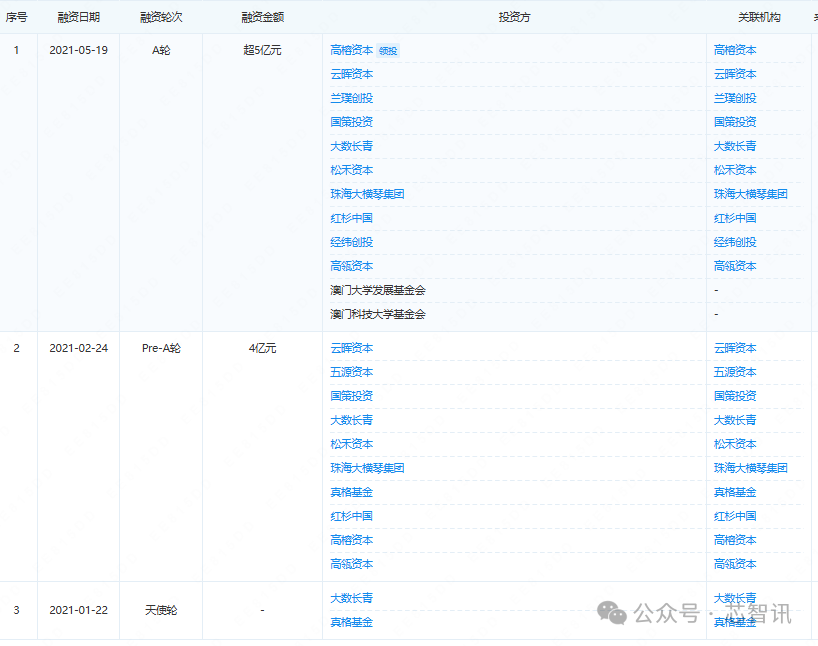Open 松禾资本 in 关联机构 column, A轮 row
The height and width of the screenshot is (646, 818).
tap(735, 170)
